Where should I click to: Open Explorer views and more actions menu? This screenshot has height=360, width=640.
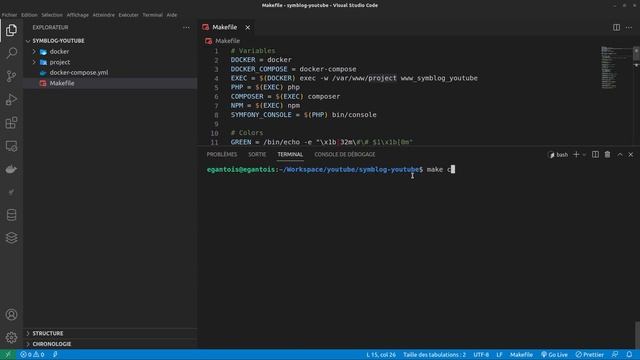(186, 27)
